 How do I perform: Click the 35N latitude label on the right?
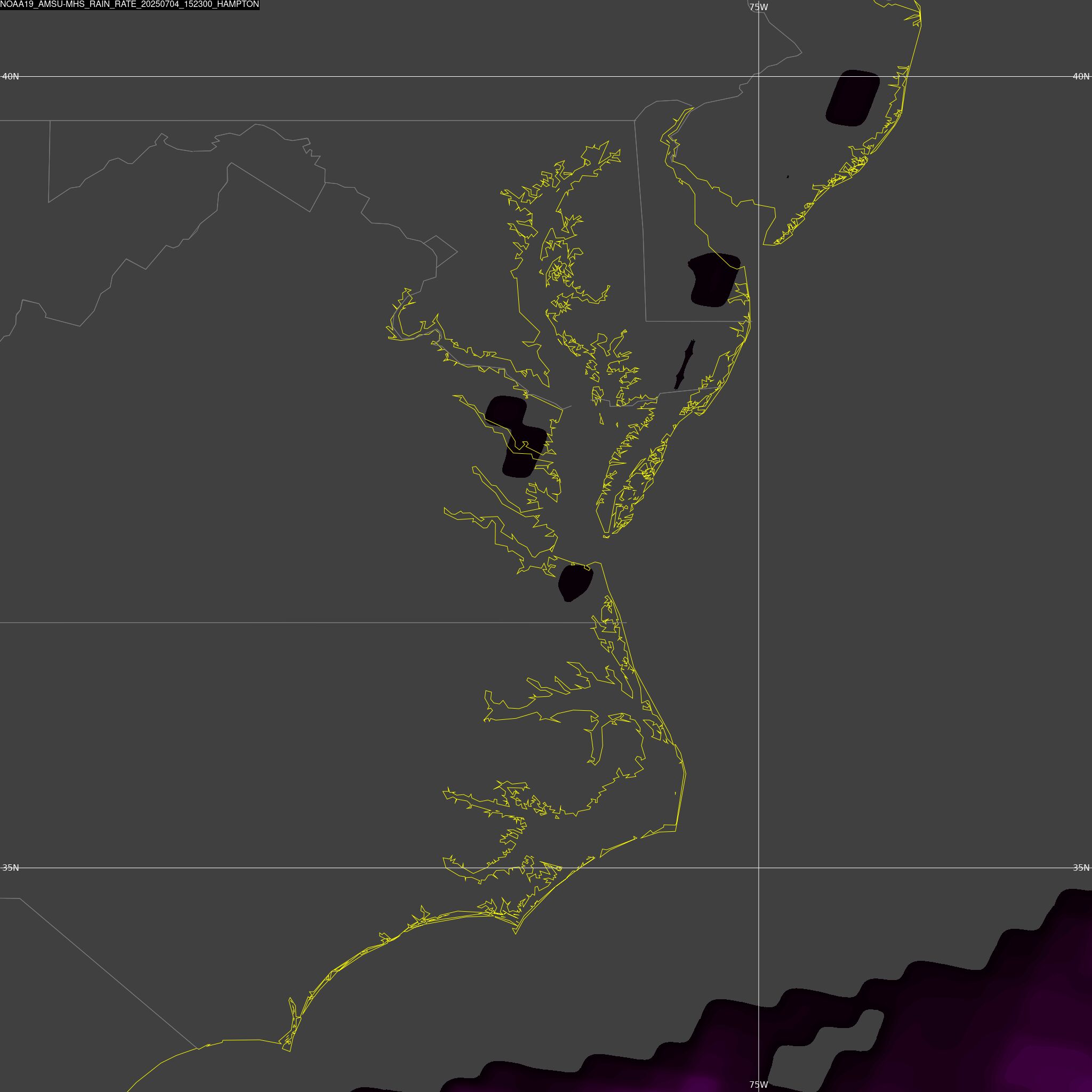[1081, 868]
